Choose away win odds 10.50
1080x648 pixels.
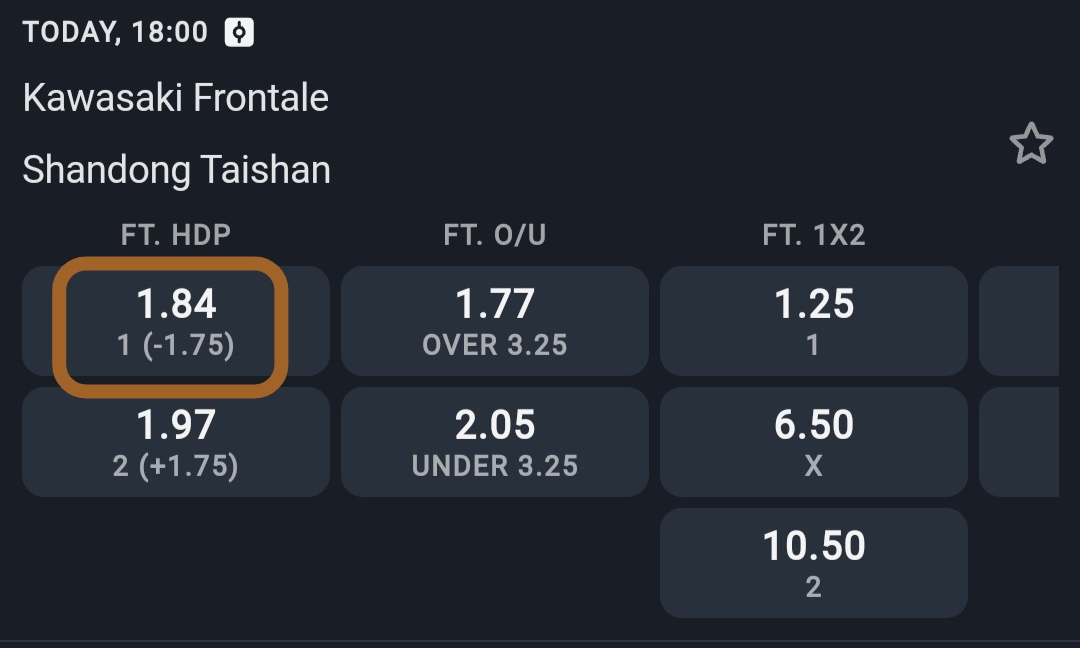click(x=813, y=563)
